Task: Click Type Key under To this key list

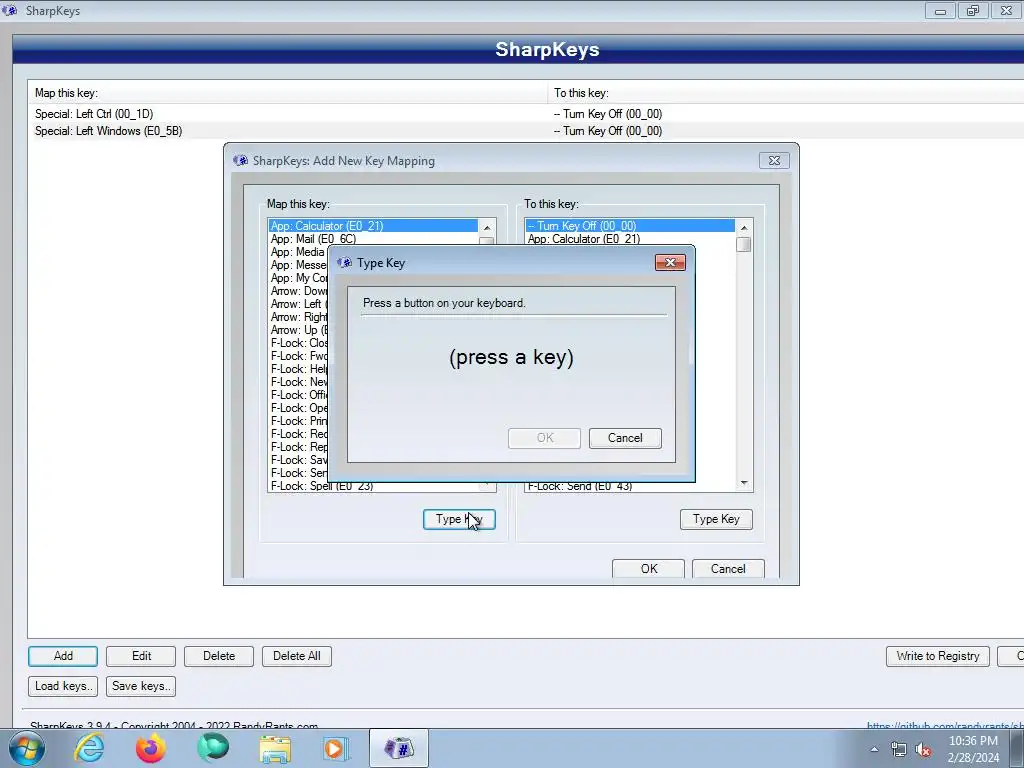Action: click(716, 519)
